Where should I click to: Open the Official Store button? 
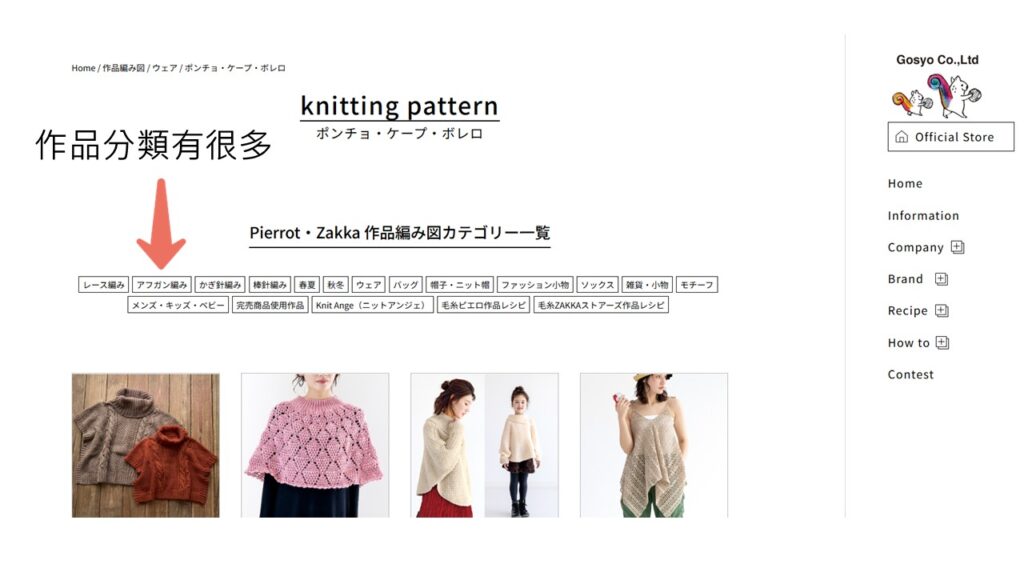(x=951, y=136)
